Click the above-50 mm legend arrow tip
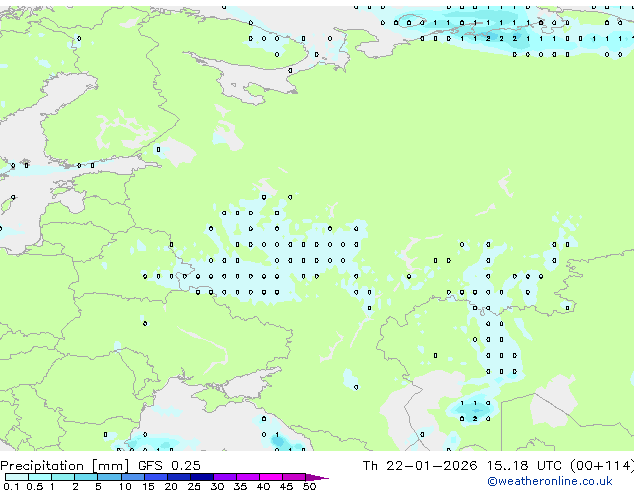Screen dimensions: 634x490 (317, 477)
